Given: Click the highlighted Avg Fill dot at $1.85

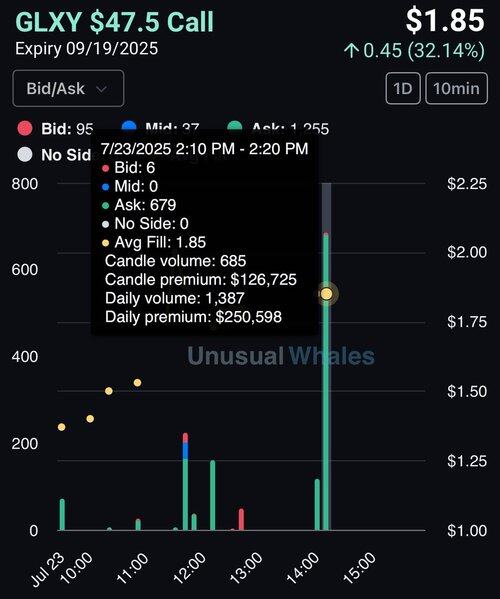Looking at the screenshot, I should (x=326, y=294).
